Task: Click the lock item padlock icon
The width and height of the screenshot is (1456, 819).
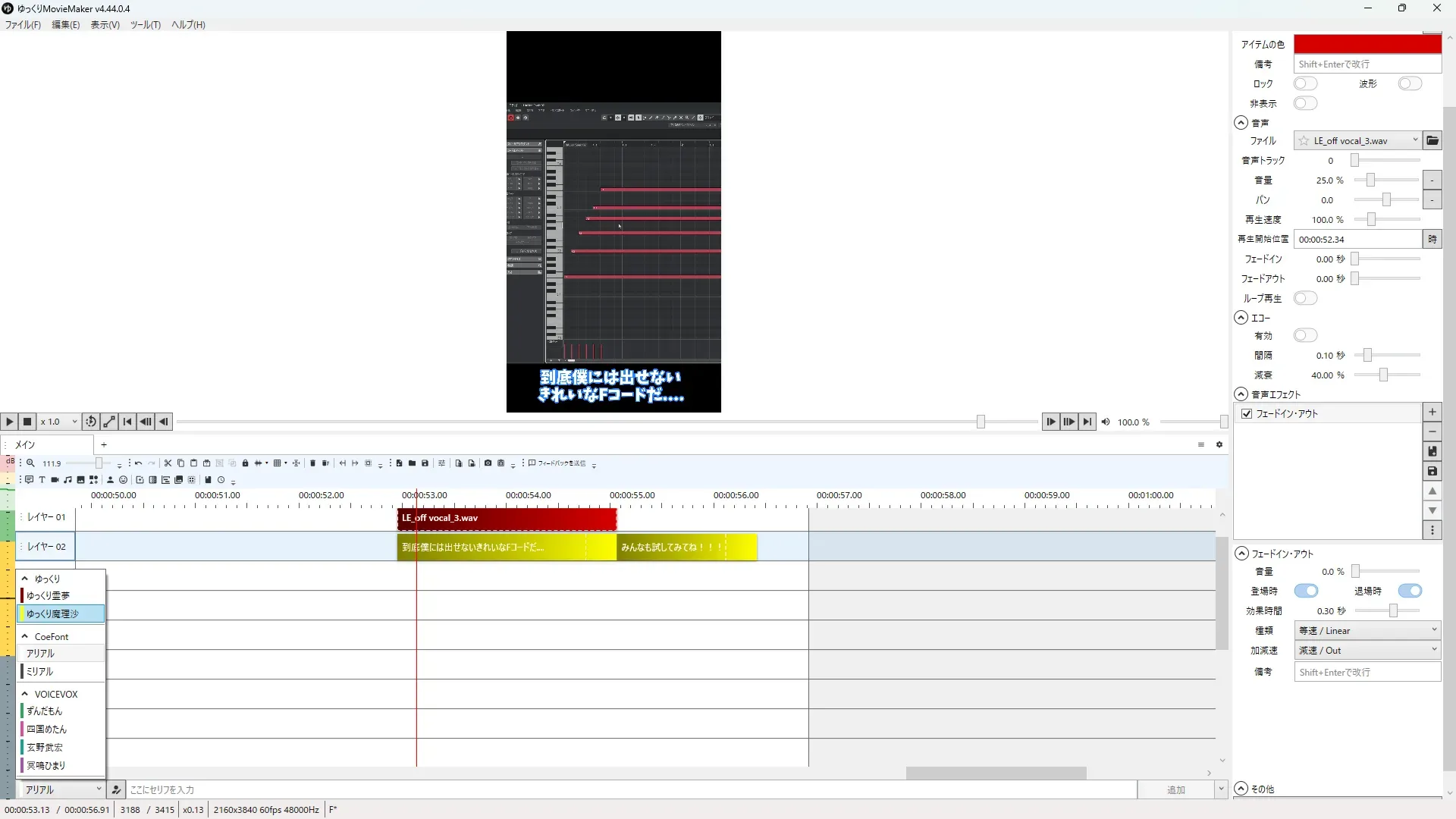Action: click(x=245, y=463)
